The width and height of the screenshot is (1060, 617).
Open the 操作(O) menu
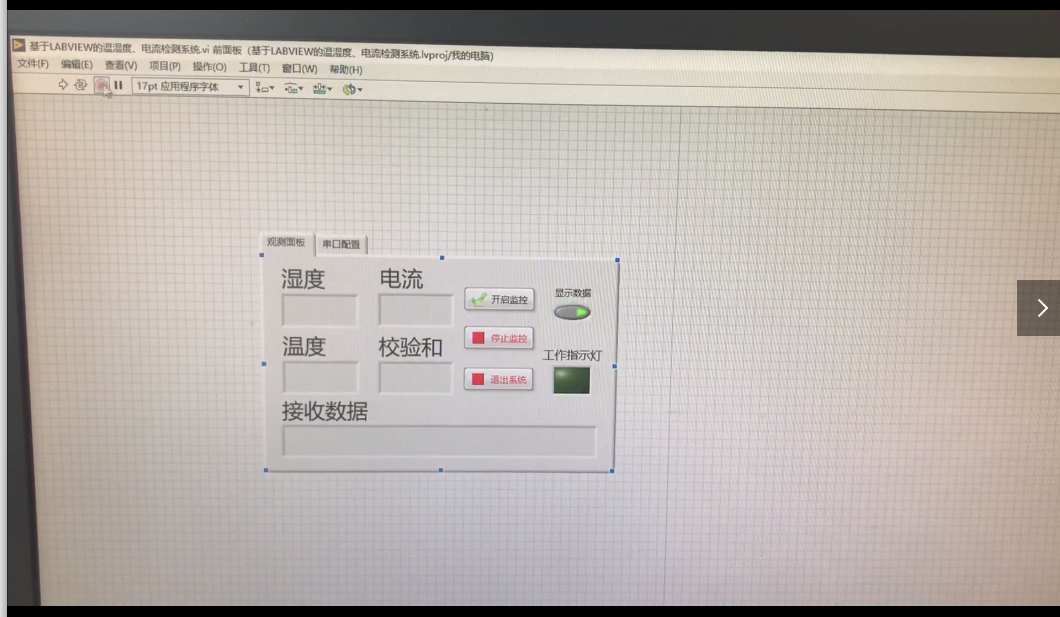point(210,66)
